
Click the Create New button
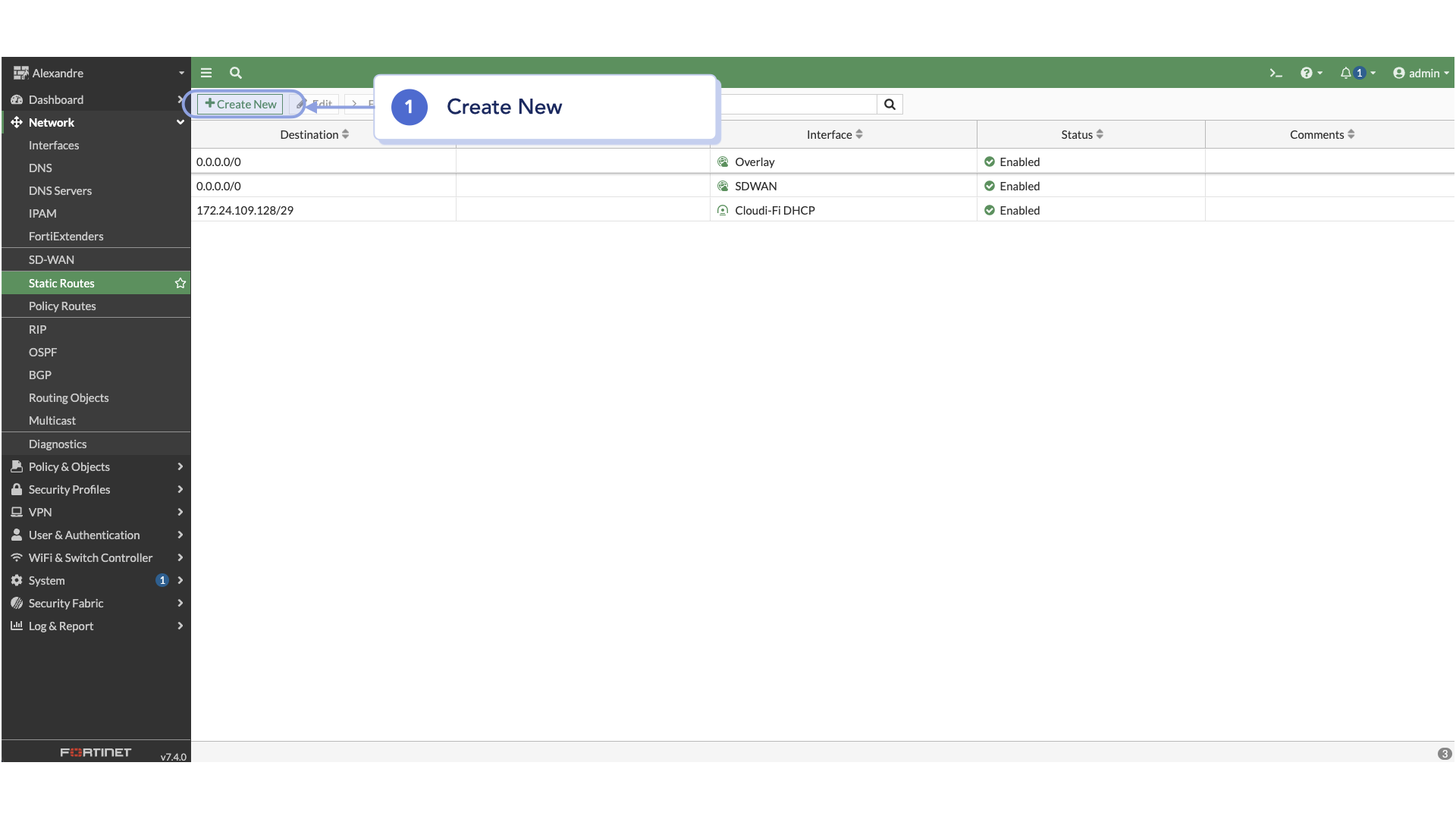click(x=240, y=105)
